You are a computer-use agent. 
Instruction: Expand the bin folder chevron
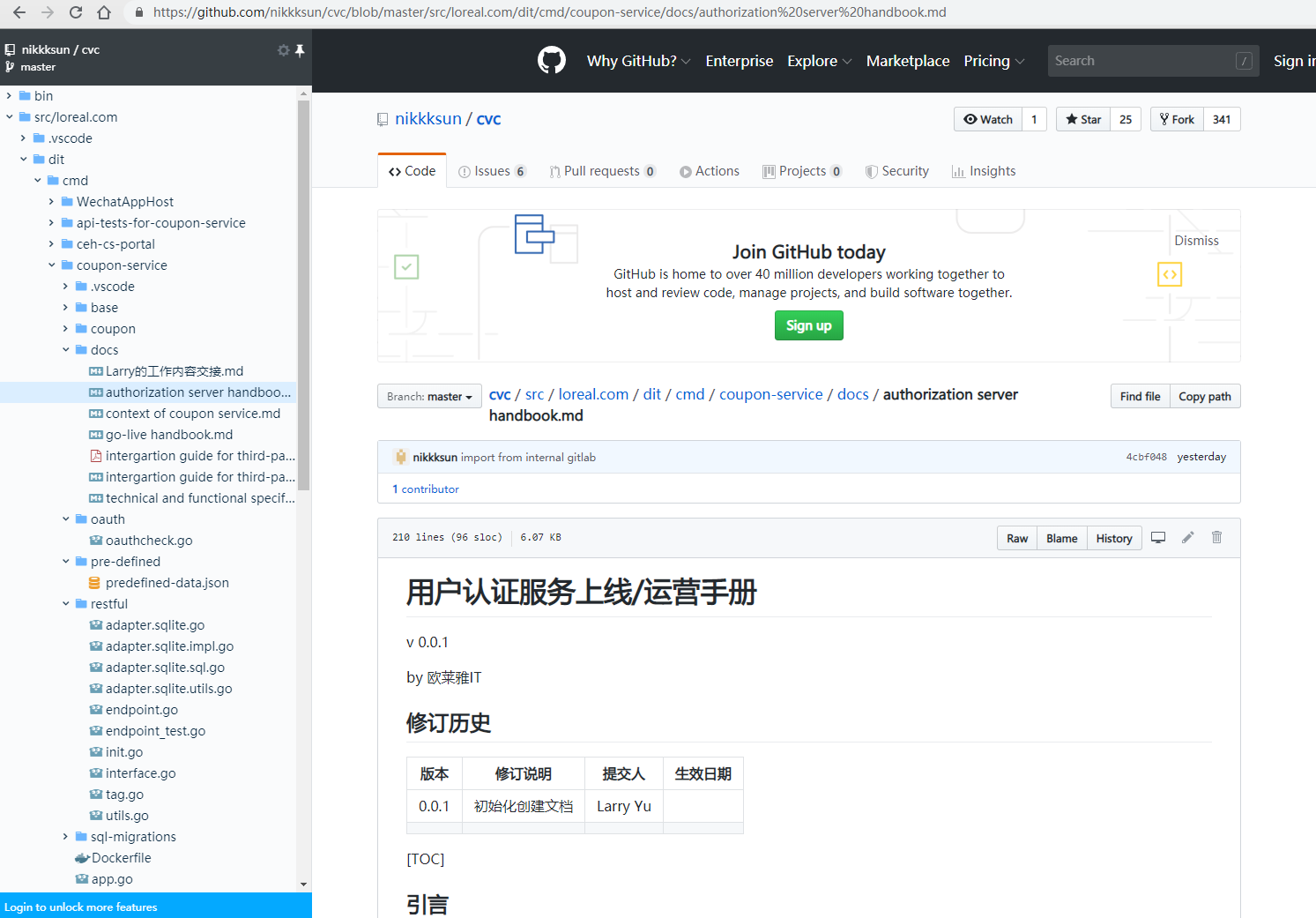[10, 96]
